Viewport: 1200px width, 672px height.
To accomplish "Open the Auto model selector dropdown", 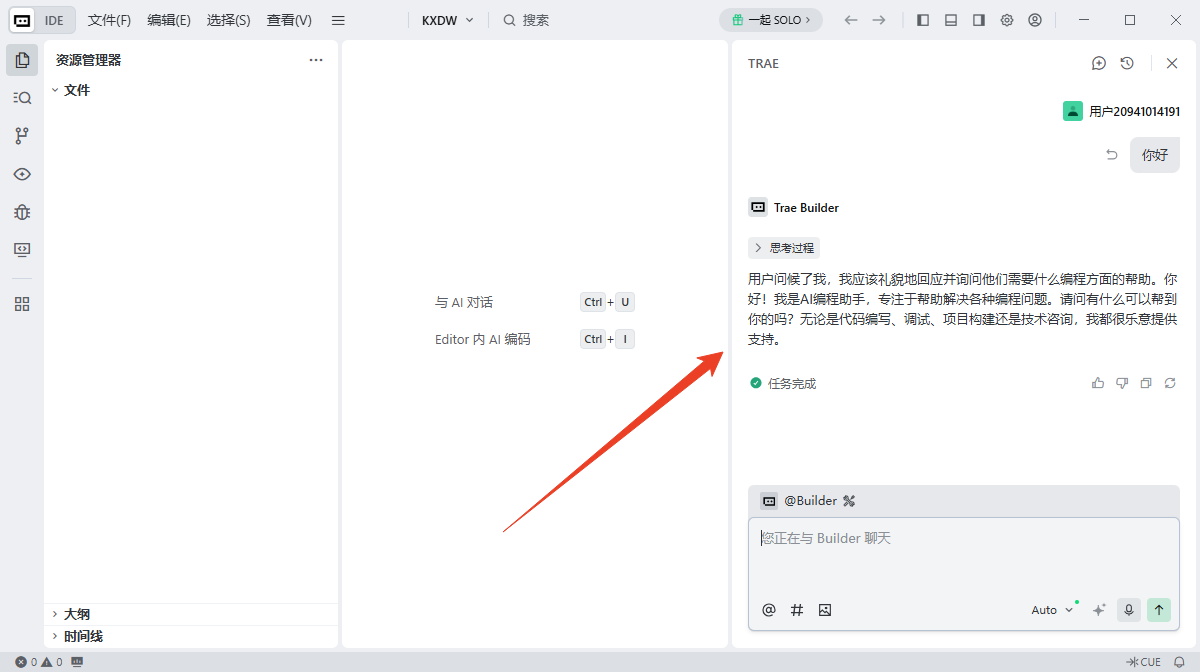I will (x=1048, y=609).
